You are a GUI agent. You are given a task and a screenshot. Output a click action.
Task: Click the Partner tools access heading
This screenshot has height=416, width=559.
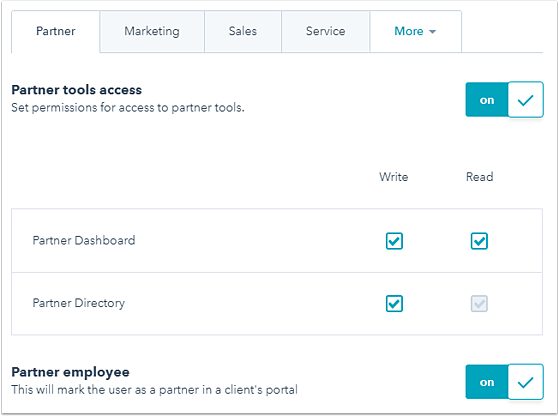tap(77, 90)
